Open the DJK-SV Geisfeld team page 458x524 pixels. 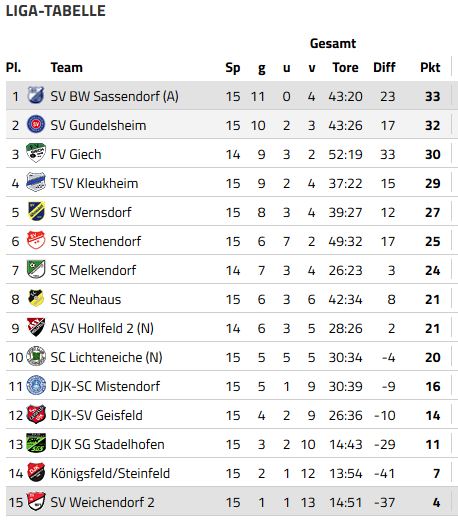(97, 415)
